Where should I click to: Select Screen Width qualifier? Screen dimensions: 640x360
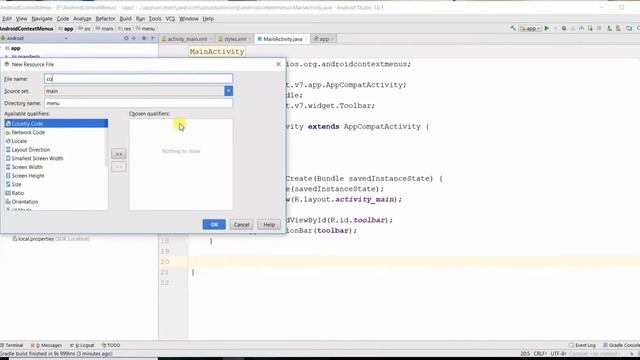point(56,167)
